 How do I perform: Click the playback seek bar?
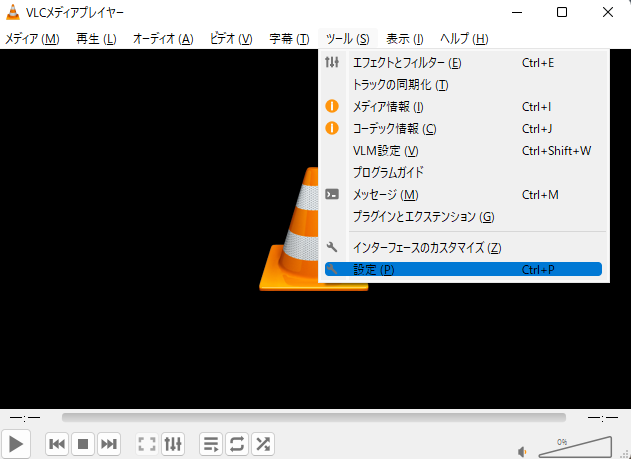click(313, 417)
